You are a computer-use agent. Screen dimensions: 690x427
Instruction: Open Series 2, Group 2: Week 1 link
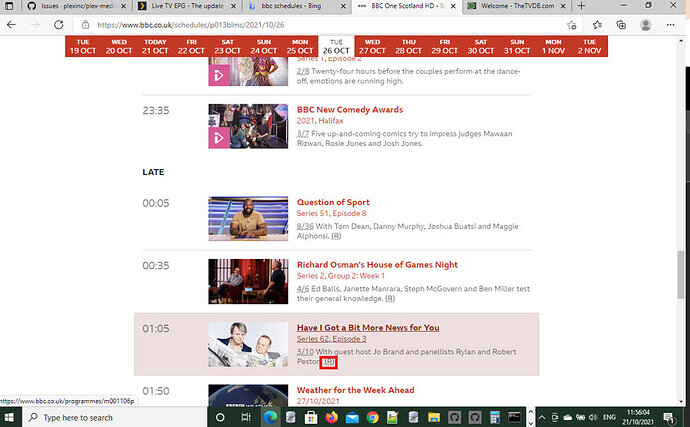[341, 276]
